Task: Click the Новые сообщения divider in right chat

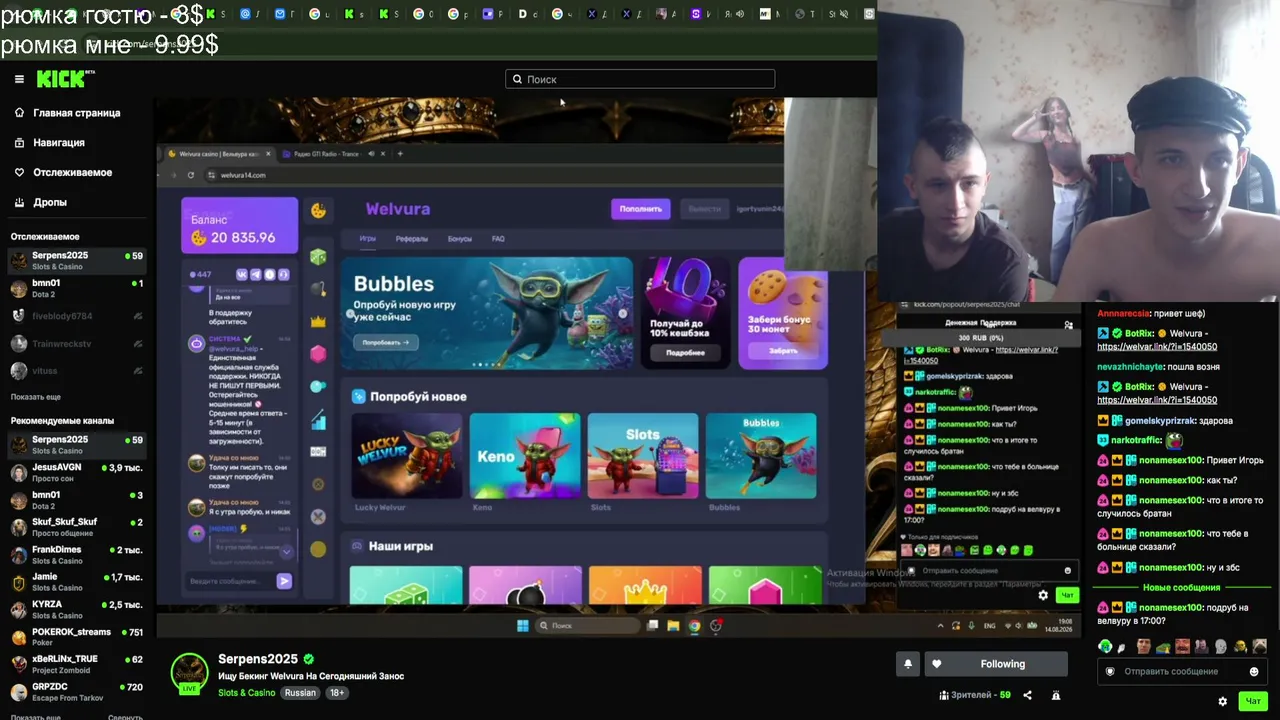Action: coord(1181,588)
